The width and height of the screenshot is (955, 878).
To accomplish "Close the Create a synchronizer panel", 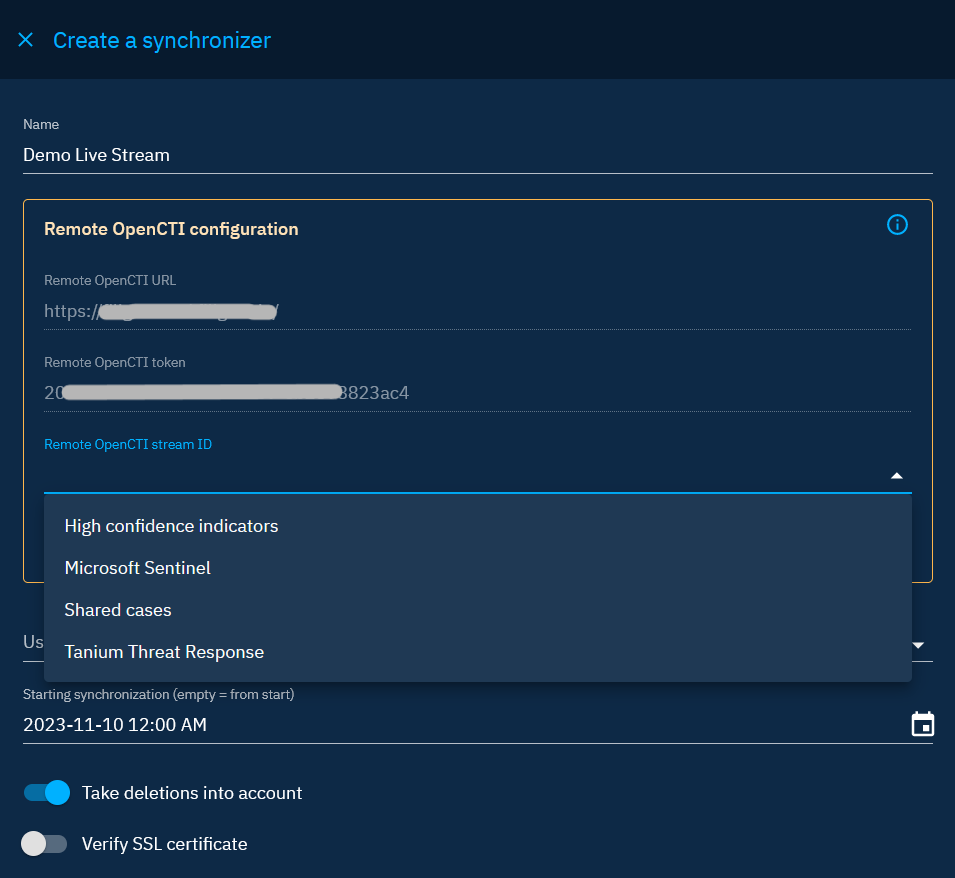I will coord(26,40).
